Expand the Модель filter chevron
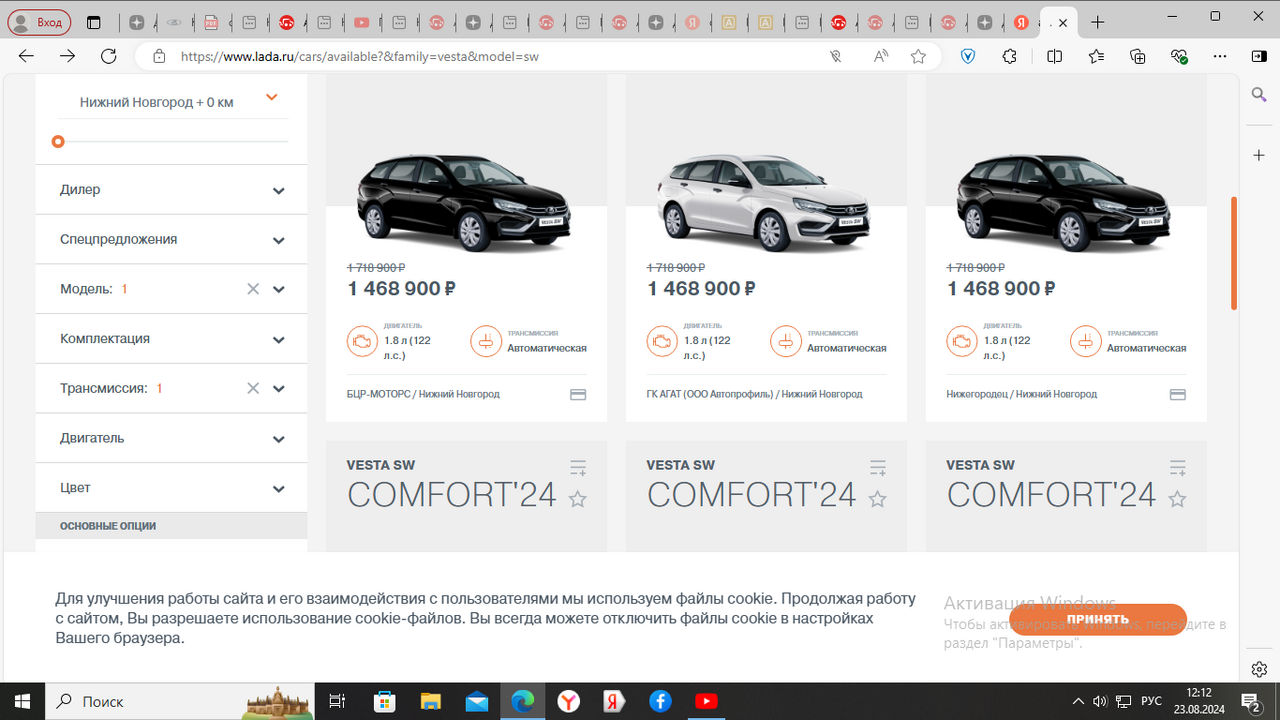Image resolution: width=1280 pixels, height=720 pixels. [279, 290]
